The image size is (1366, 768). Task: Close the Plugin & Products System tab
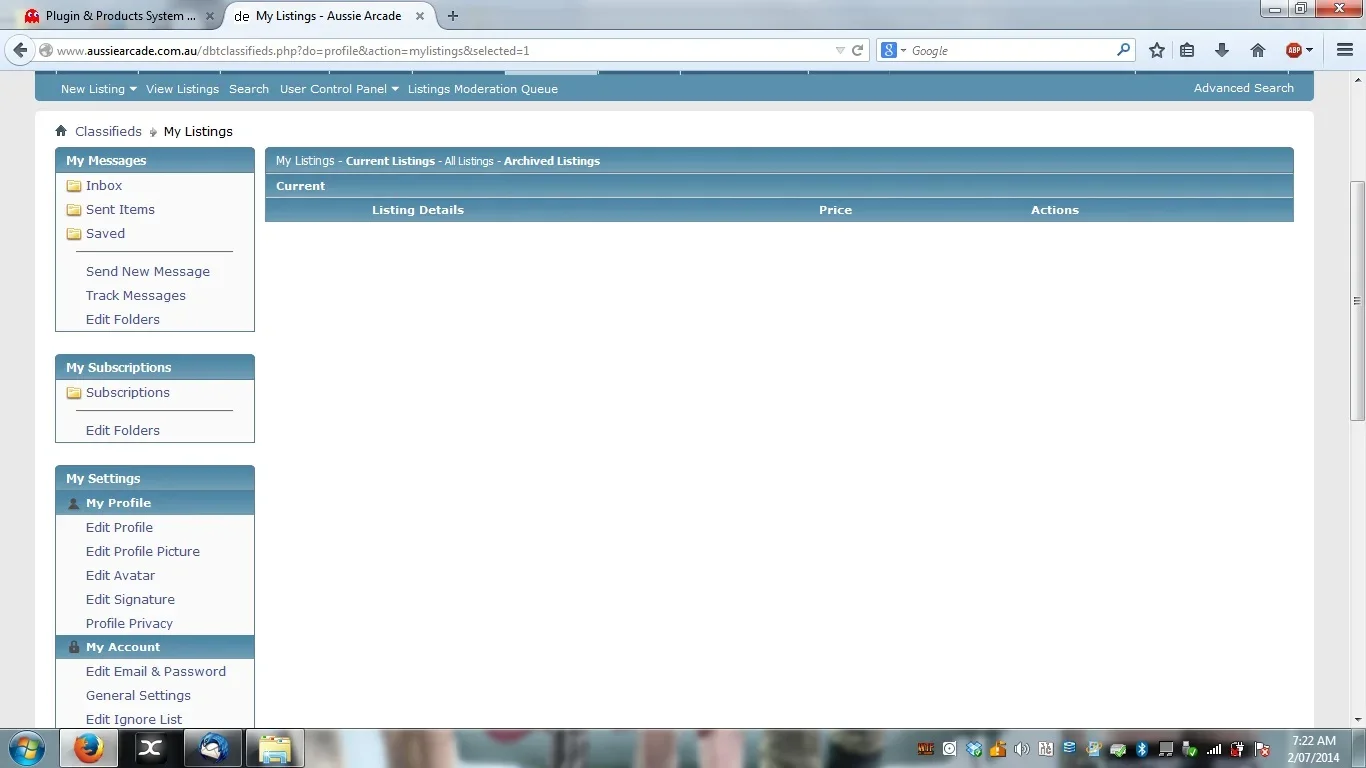(210, 16)
